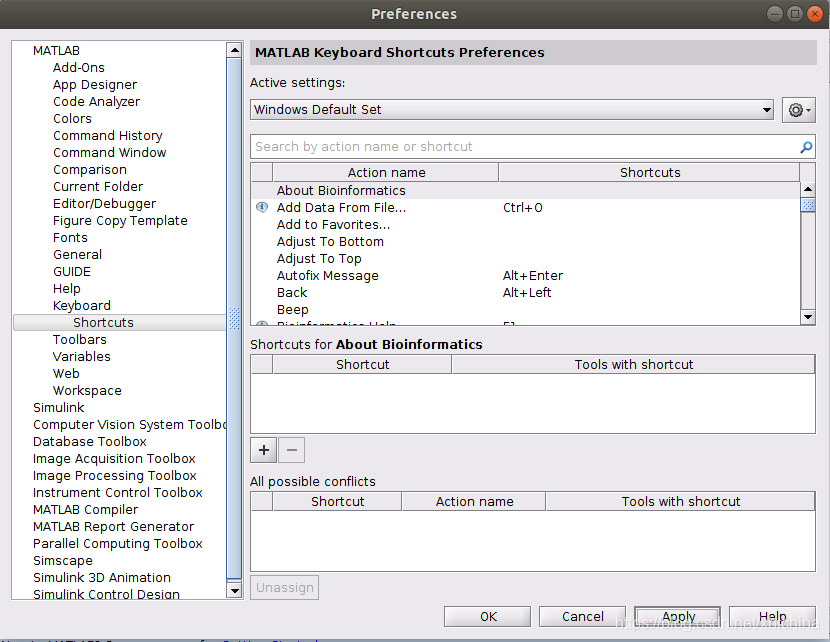830x642 pixels.
Task: Open the Windows Default Set dropdown
Action: pyautogui.click(x=767, y=110)
